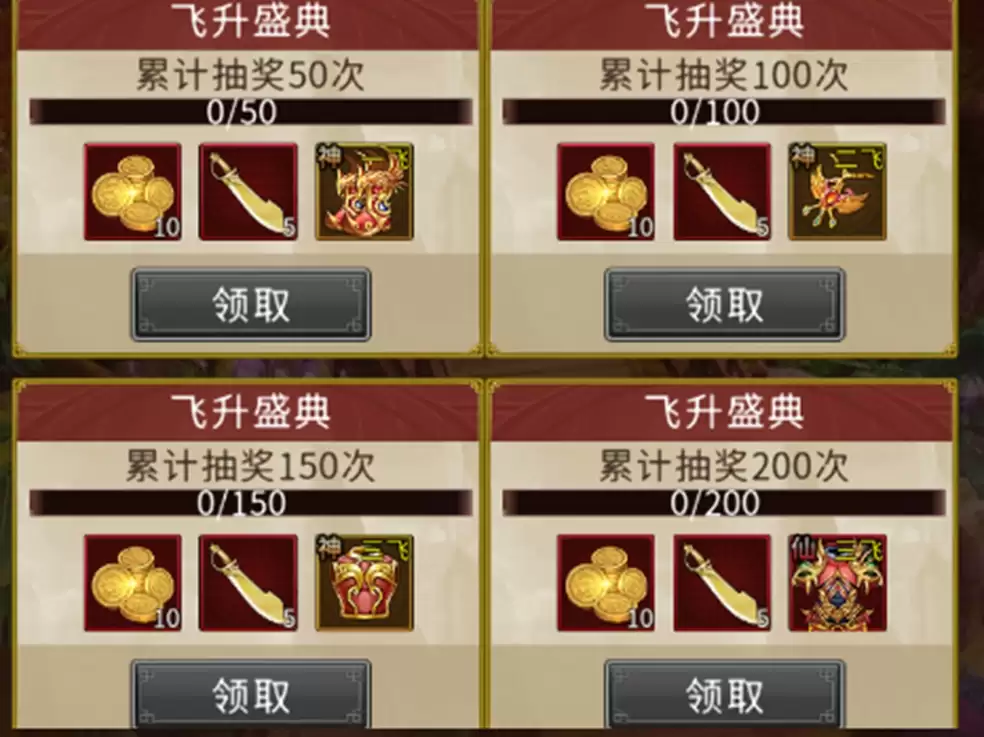Claim the 累计抽奖50次 reward with 领取
Screen dimensions: 984x737
tap(251, 305)
